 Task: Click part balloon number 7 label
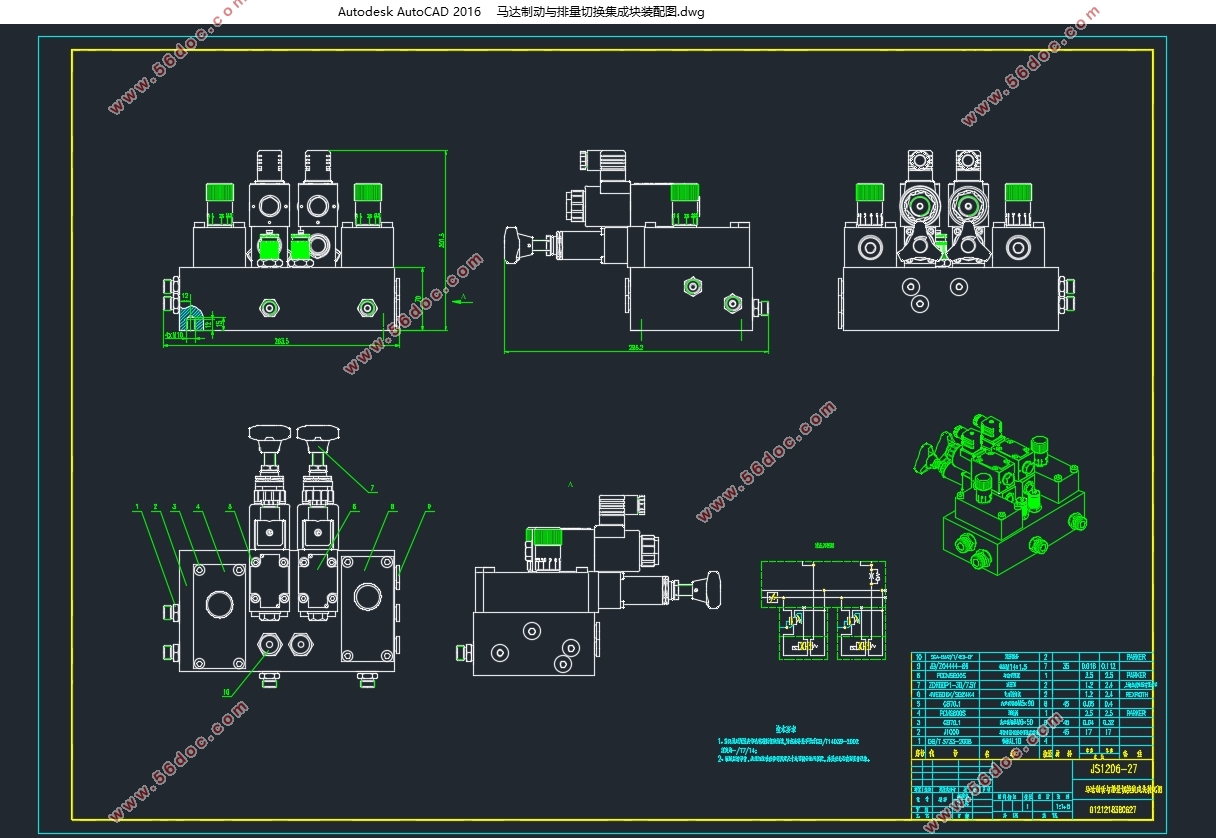click(x=373, y=489)
